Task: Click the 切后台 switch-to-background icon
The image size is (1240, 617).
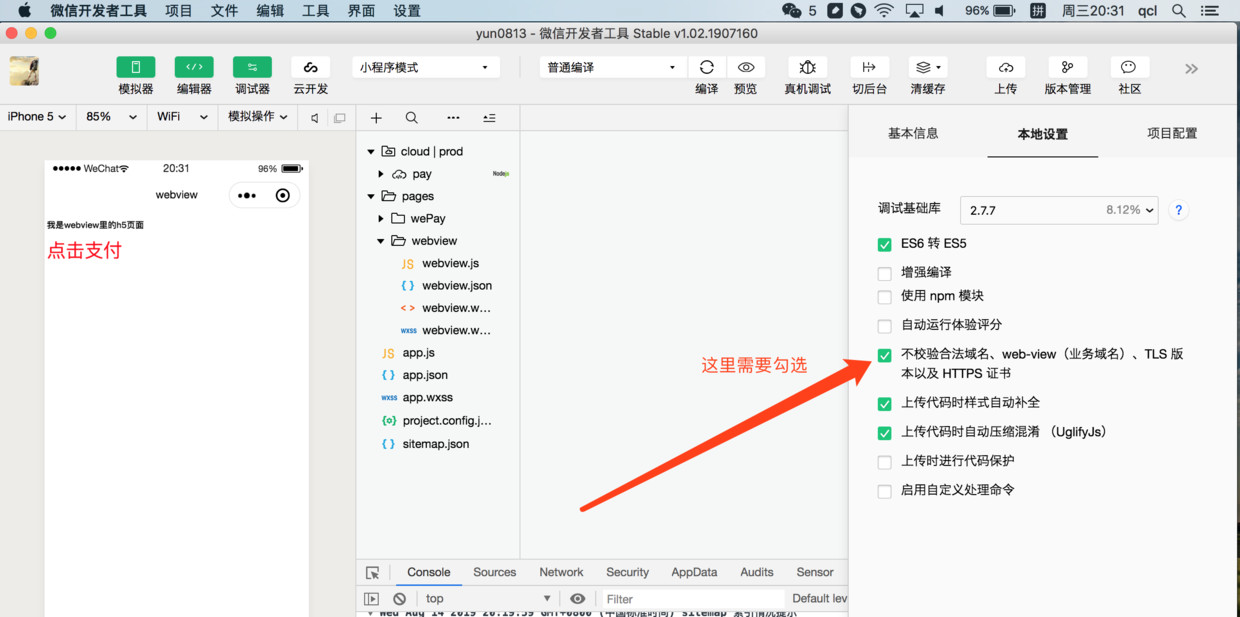Action: point(869,67)
